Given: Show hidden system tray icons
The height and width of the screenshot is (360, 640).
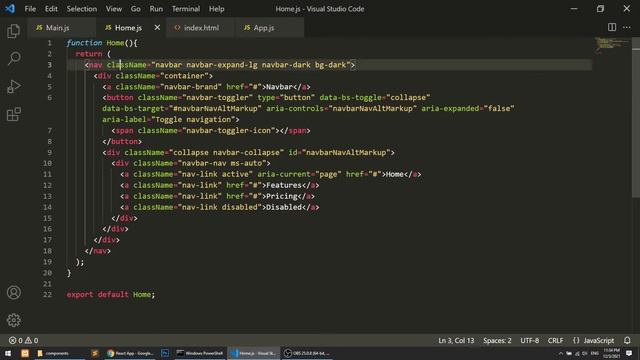Looking at the screenshot, I should pyautogui.click(x=561, y=353).
